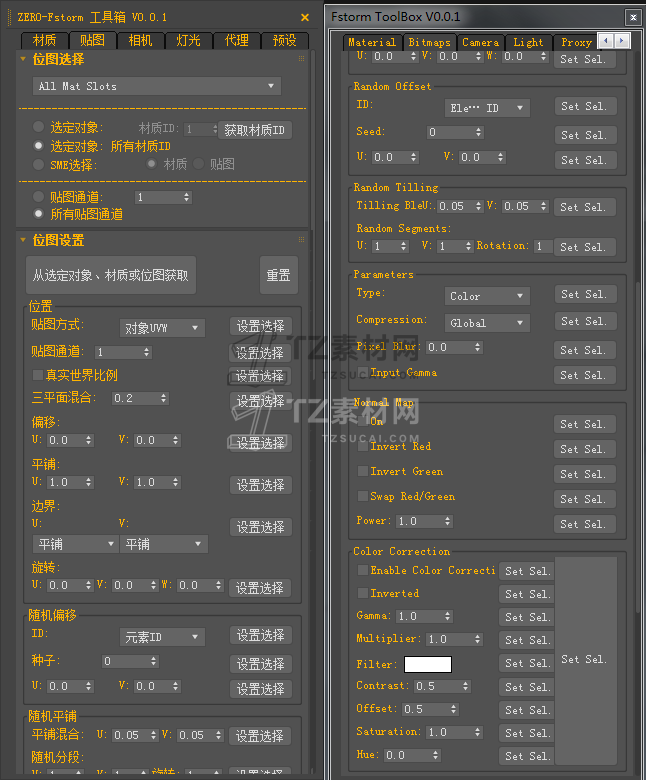Enable the Normal Map On checkbox
This screenshot has width=646, height=780.
point(363,421)
